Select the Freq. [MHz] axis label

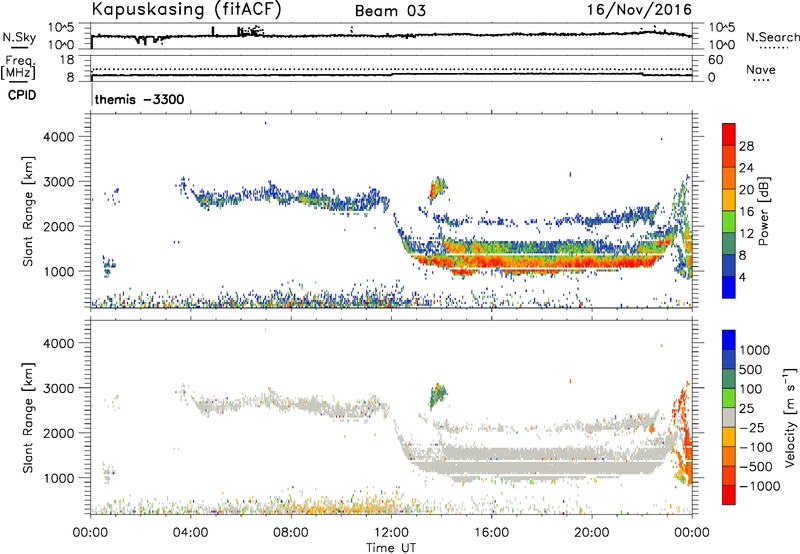[19, 68]
